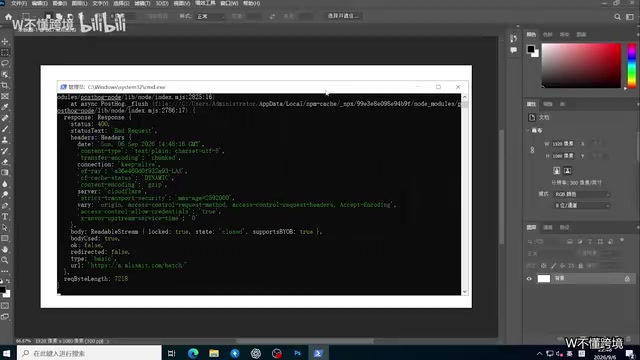Toggle the layer filter on/off switch
The width and height of the screenshot is (640, 360).
click(622, 240)
